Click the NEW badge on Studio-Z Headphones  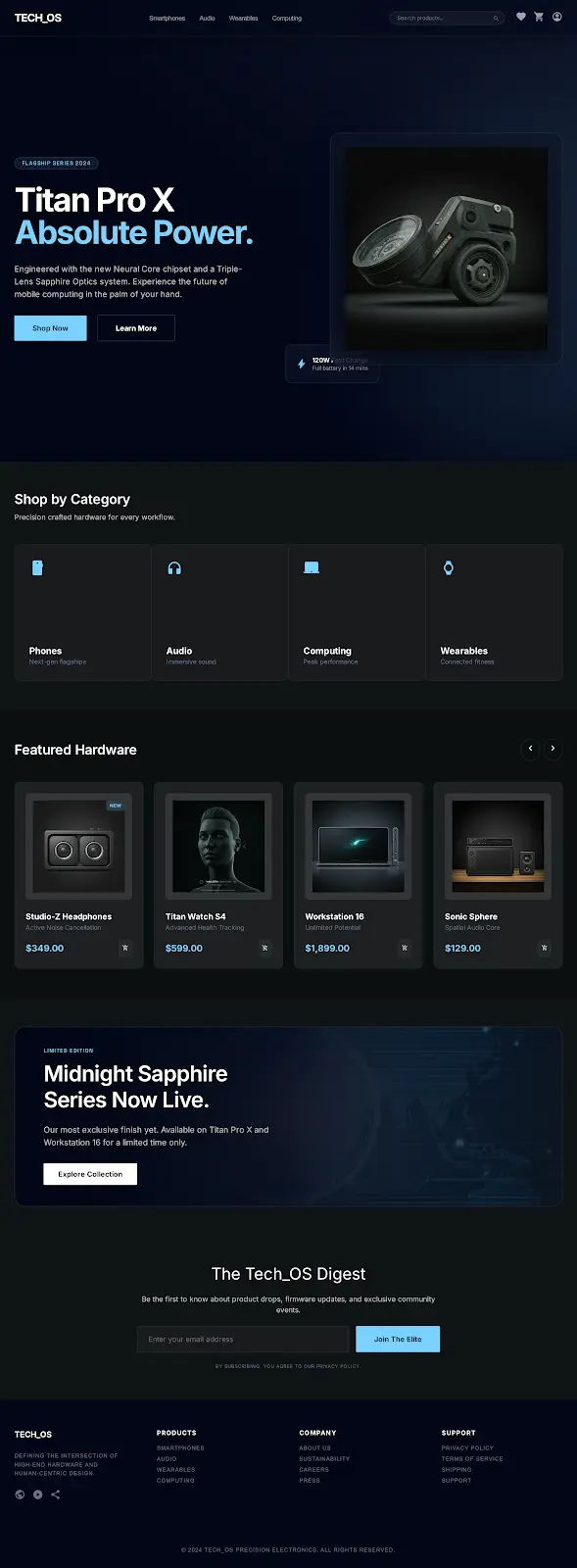116,806
